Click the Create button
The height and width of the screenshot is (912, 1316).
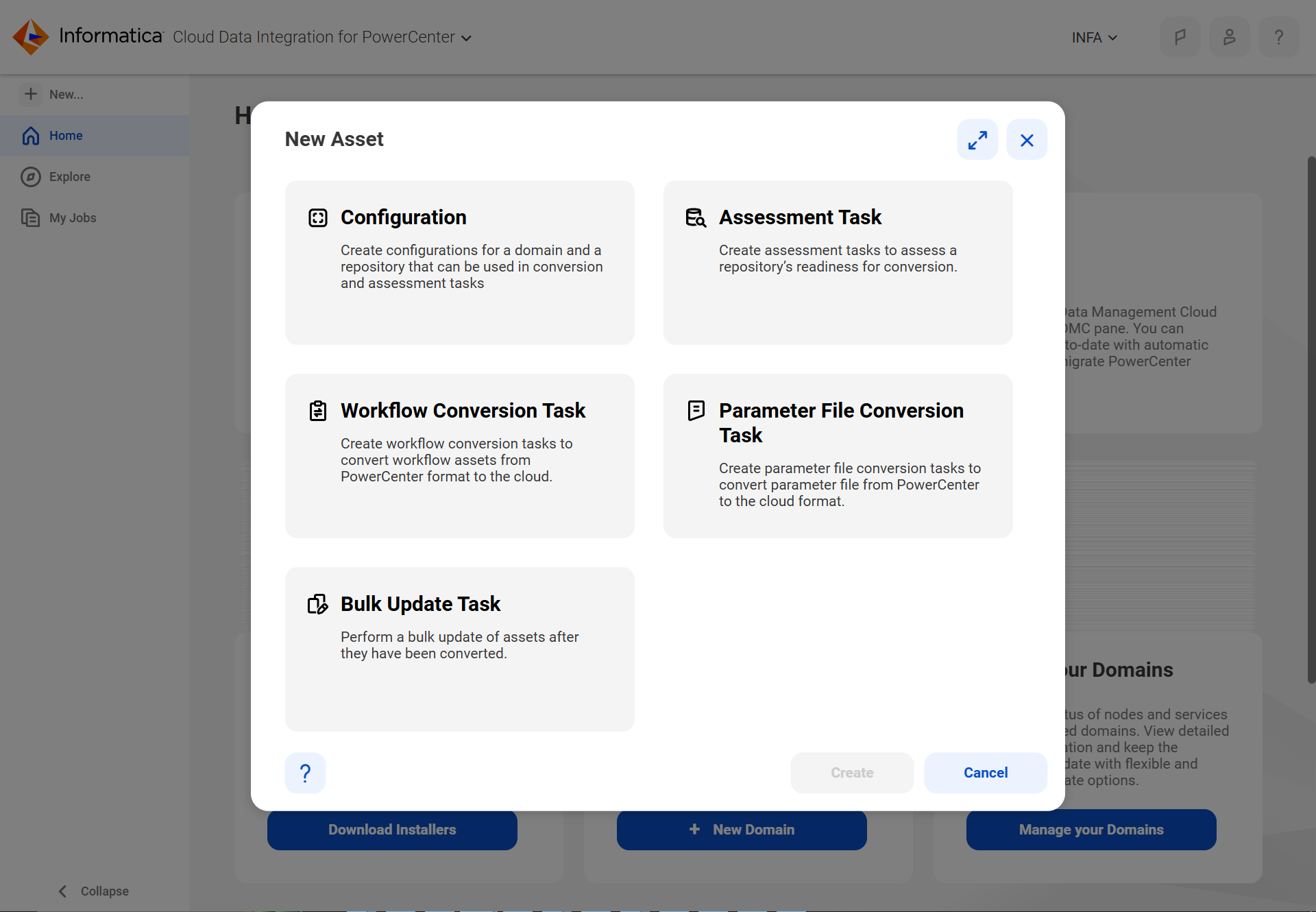tap(851, 772)
